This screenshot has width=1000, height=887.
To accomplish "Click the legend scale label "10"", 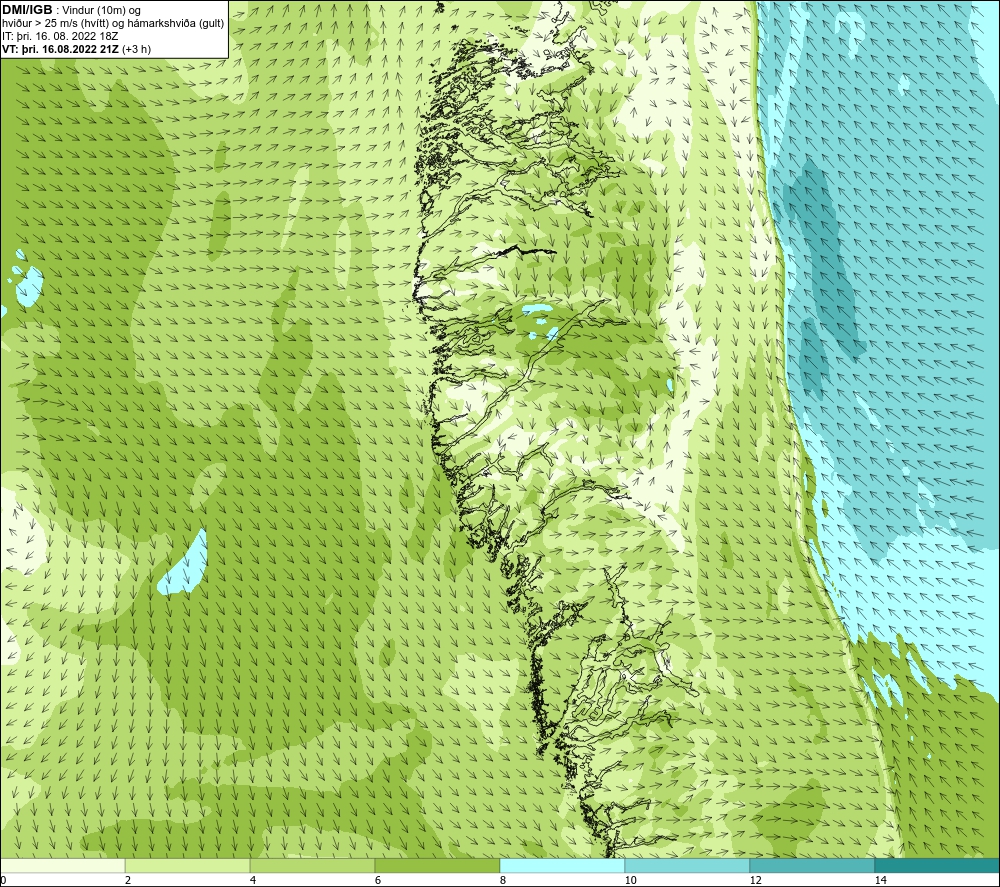I will [630, 880].
